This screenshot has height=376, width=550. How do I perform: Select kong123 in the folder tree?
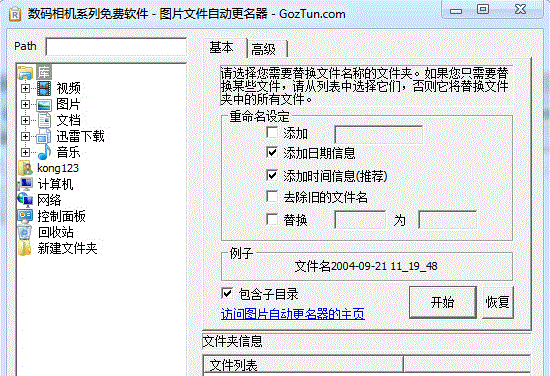[58, 168]
